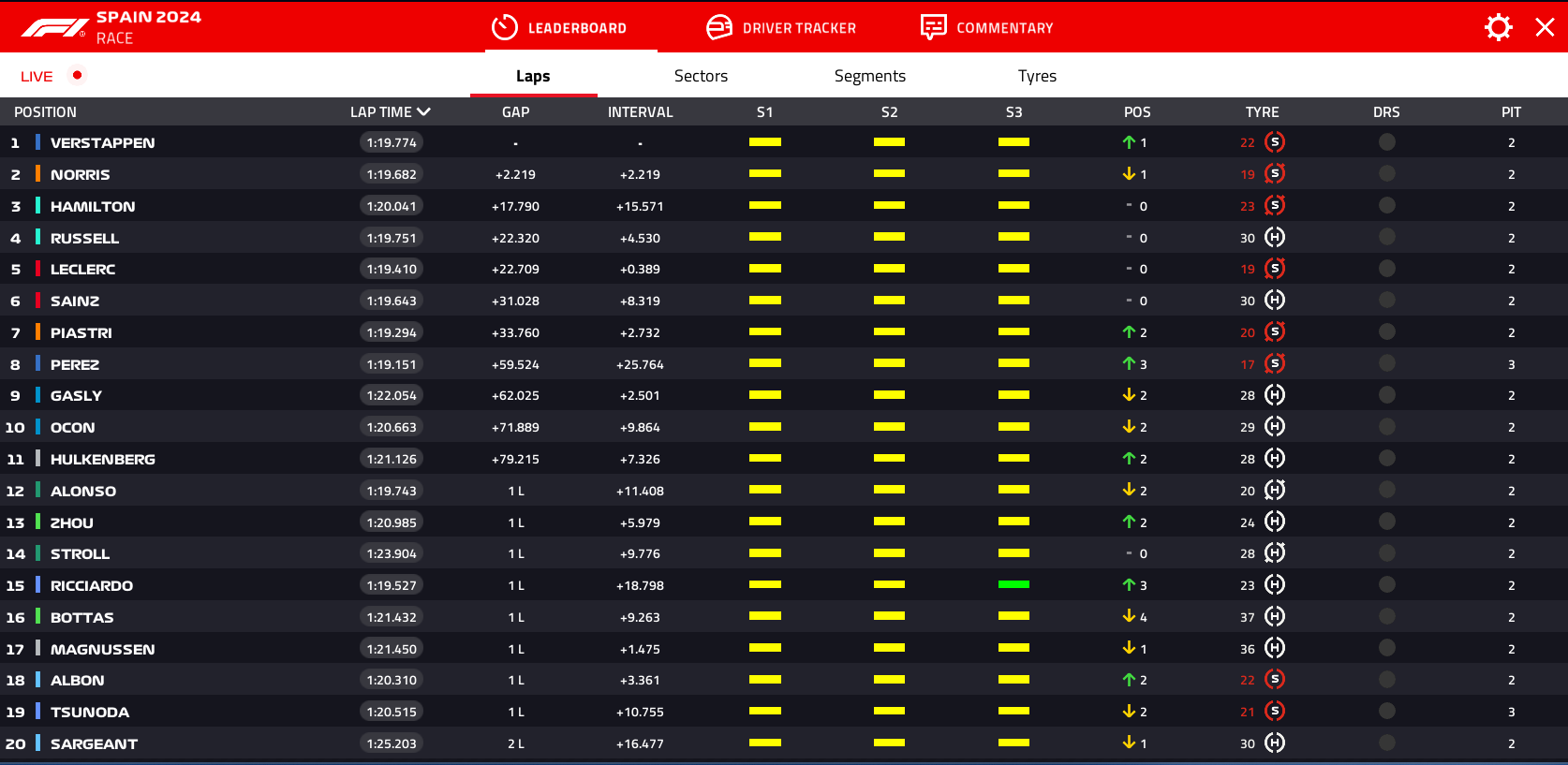
Task: Click Ricciardo's DRS indicator
Action: 1387,585
